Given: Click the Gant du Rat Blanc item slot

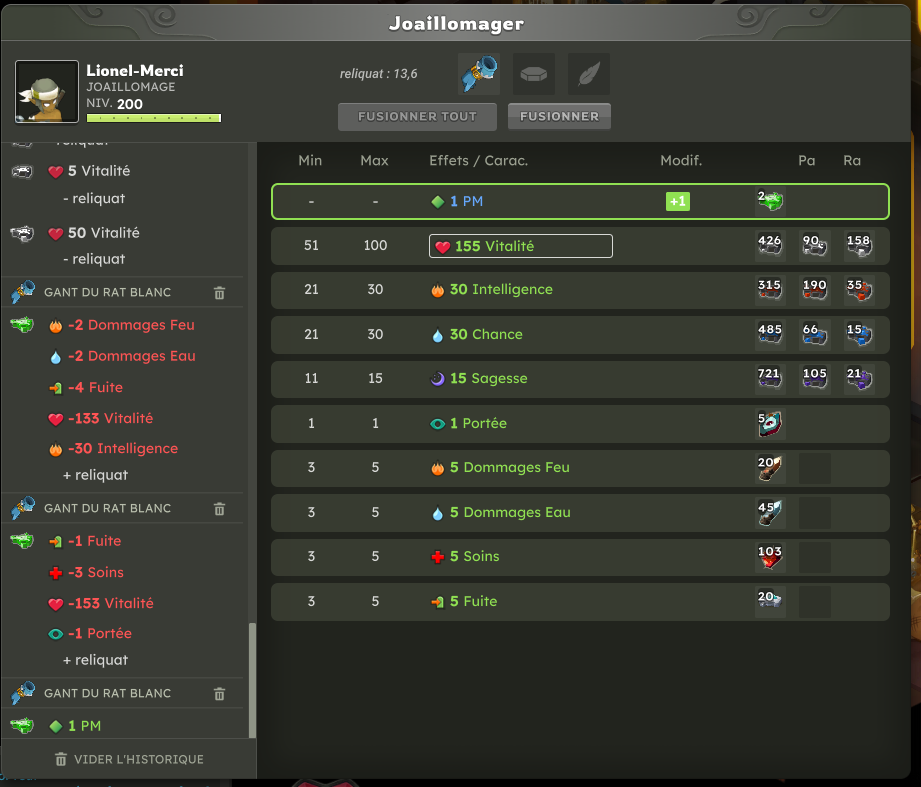Looking at the screenshot, I should tap(479, 74).
